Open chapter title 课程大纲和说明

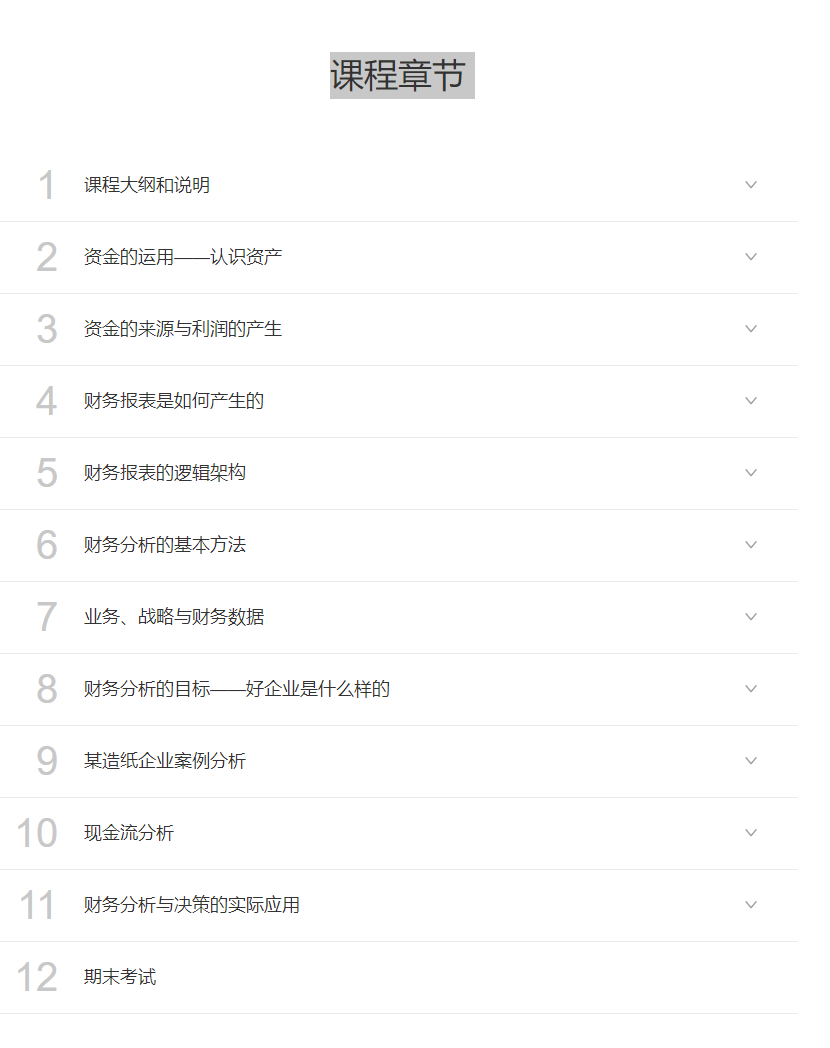147,185
